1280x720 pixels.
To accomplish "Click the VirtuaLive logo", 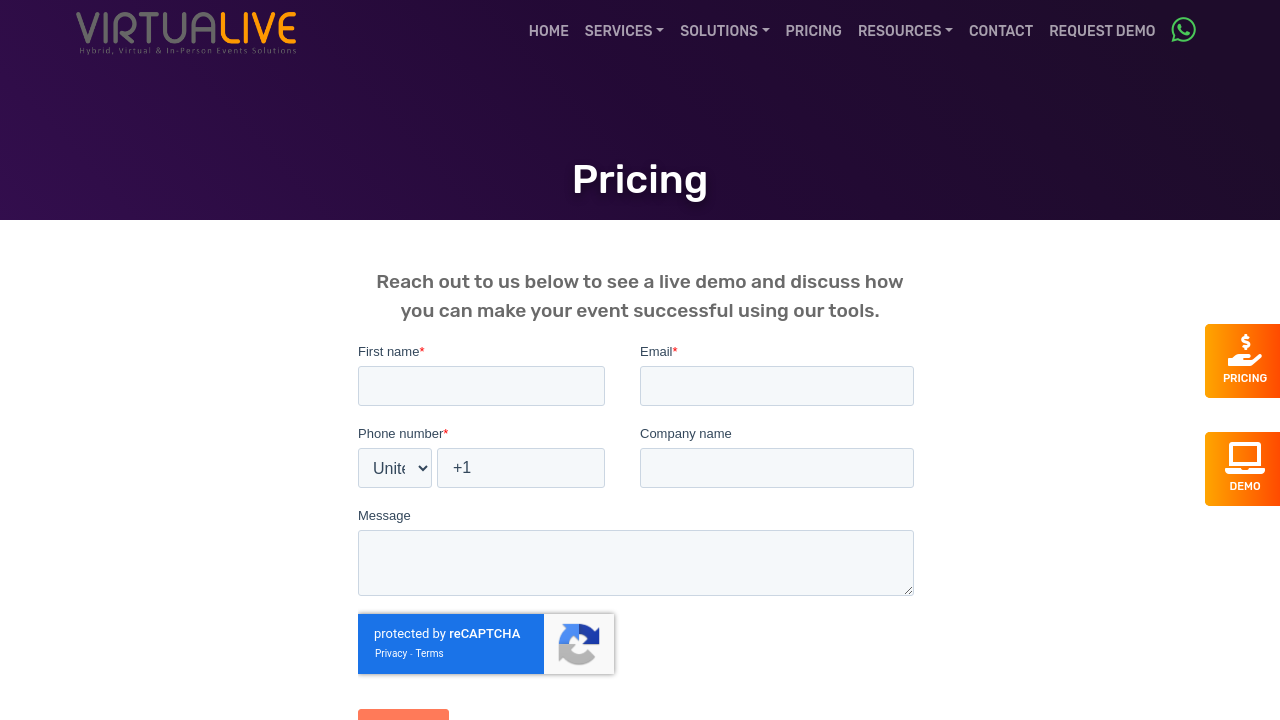I will click(187, 32).
